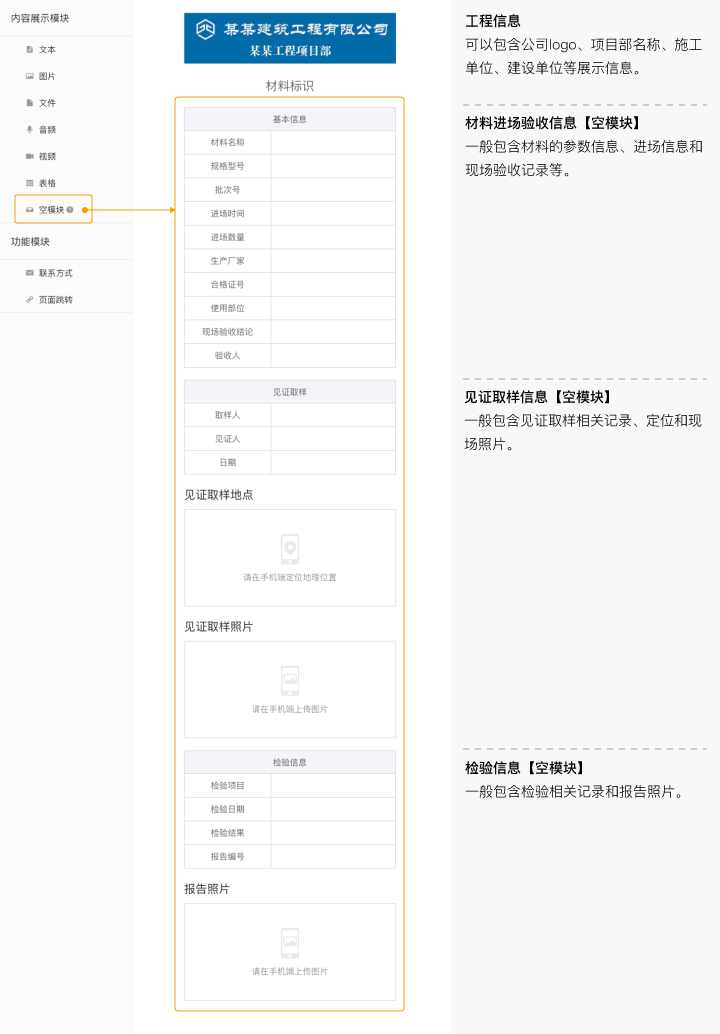Click the 使用部位 value field
Screen dimensions: 720x1034
(333, 309)
